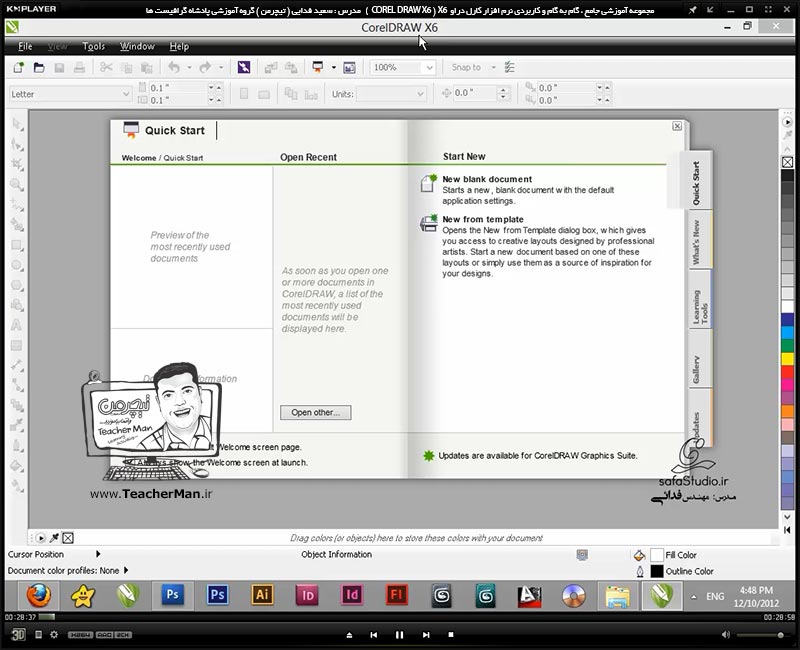Select the Zoom magnifier tool
The height and width of the screenshot is (650, 800).
click(x=17, y=185)
